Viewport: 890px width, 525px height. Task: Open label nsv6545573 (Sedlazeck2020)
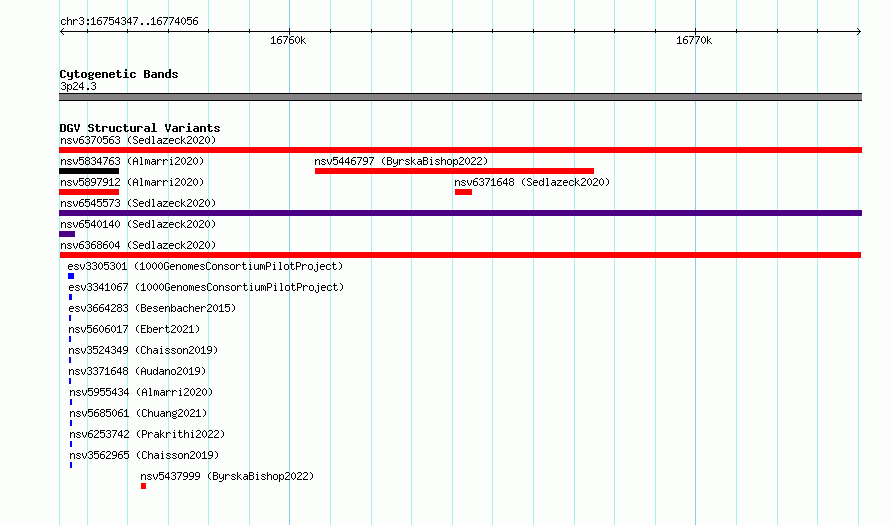coord(138,203)
